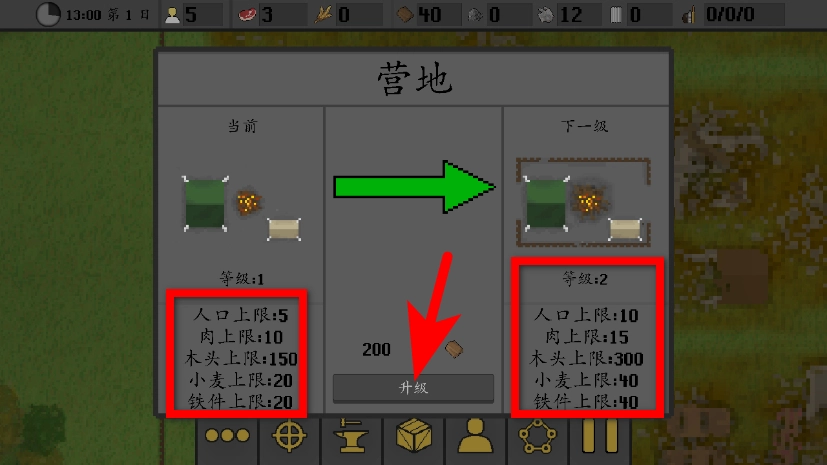Pause the game with pause icon

pyautogui.click(x=600, y=436)
